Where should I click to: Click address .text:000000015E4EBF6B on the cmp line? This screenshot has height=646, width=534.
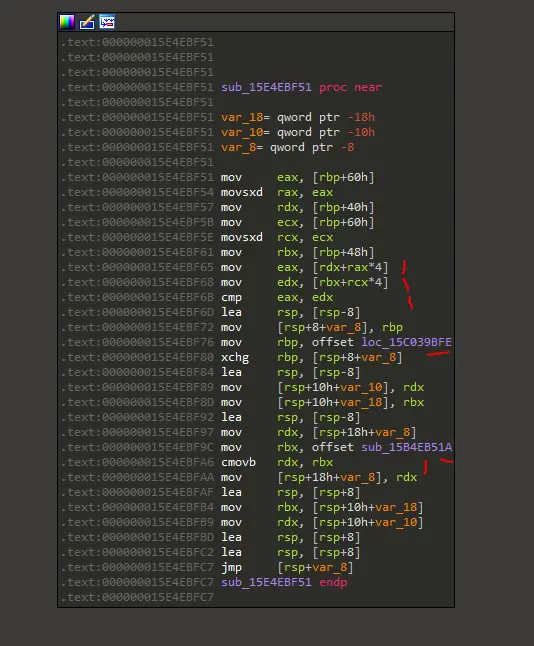(137, 297)
